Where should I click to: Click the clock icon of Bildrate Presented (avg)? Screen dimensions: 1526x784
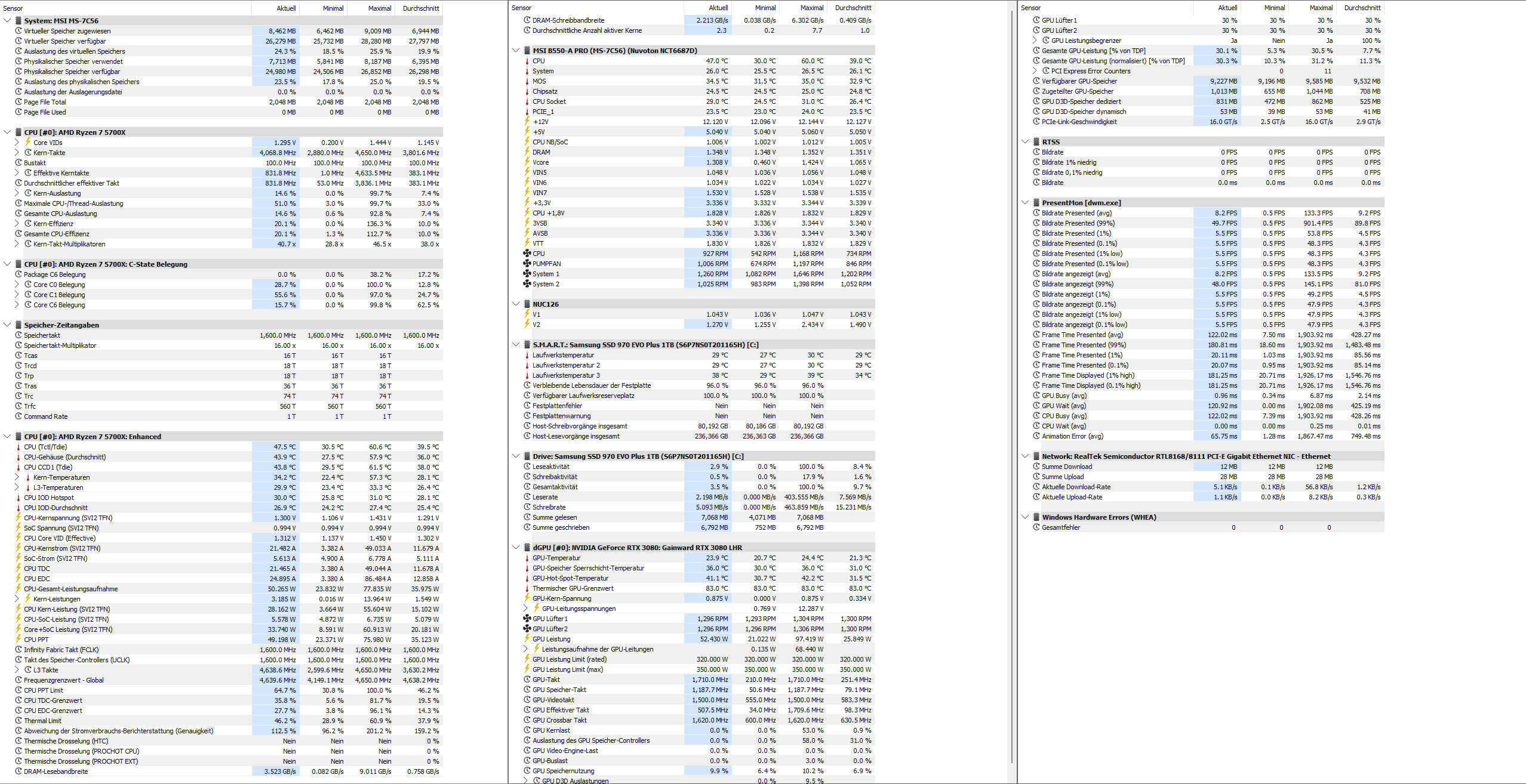click(x=1036, y=213)
